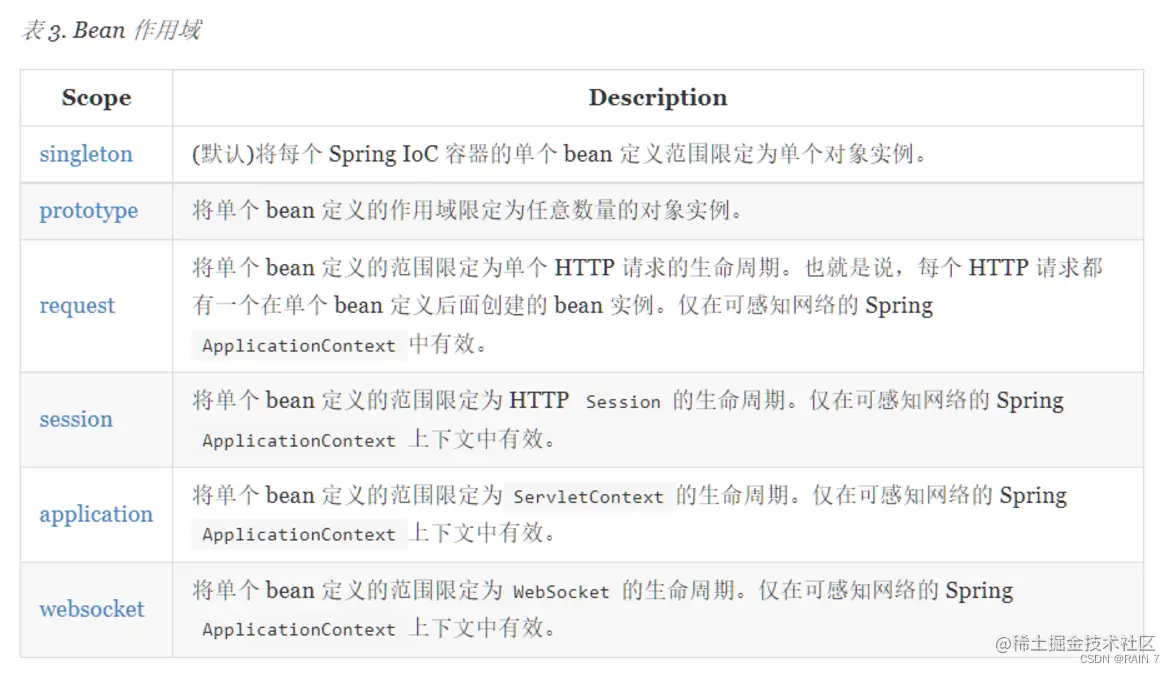Open the singleton scope link
Image resolution: width=1175 pixels, height=673 pixels.
pyautogui.click(x=86, y=154)
